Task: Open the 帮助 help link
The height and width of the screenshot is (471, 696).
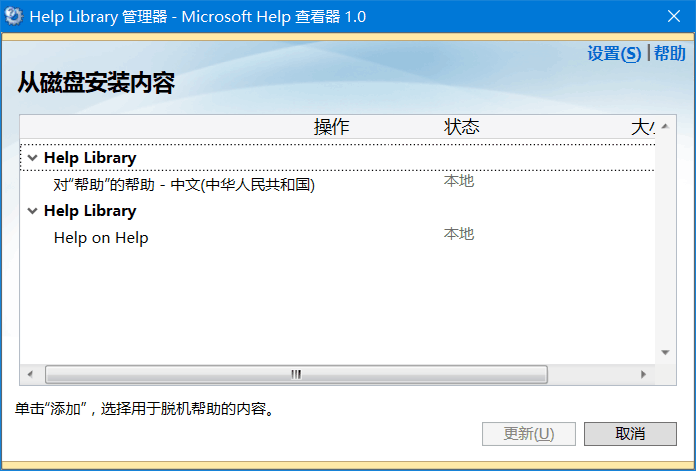Action: (x=670, y=54)
